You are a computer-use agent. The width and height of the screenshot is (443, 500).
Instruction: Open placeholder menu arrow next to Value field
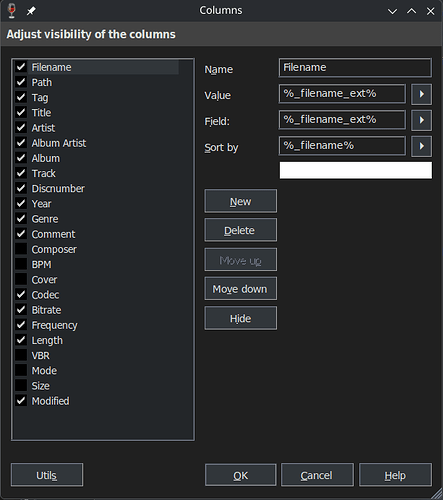click(421, 94)
